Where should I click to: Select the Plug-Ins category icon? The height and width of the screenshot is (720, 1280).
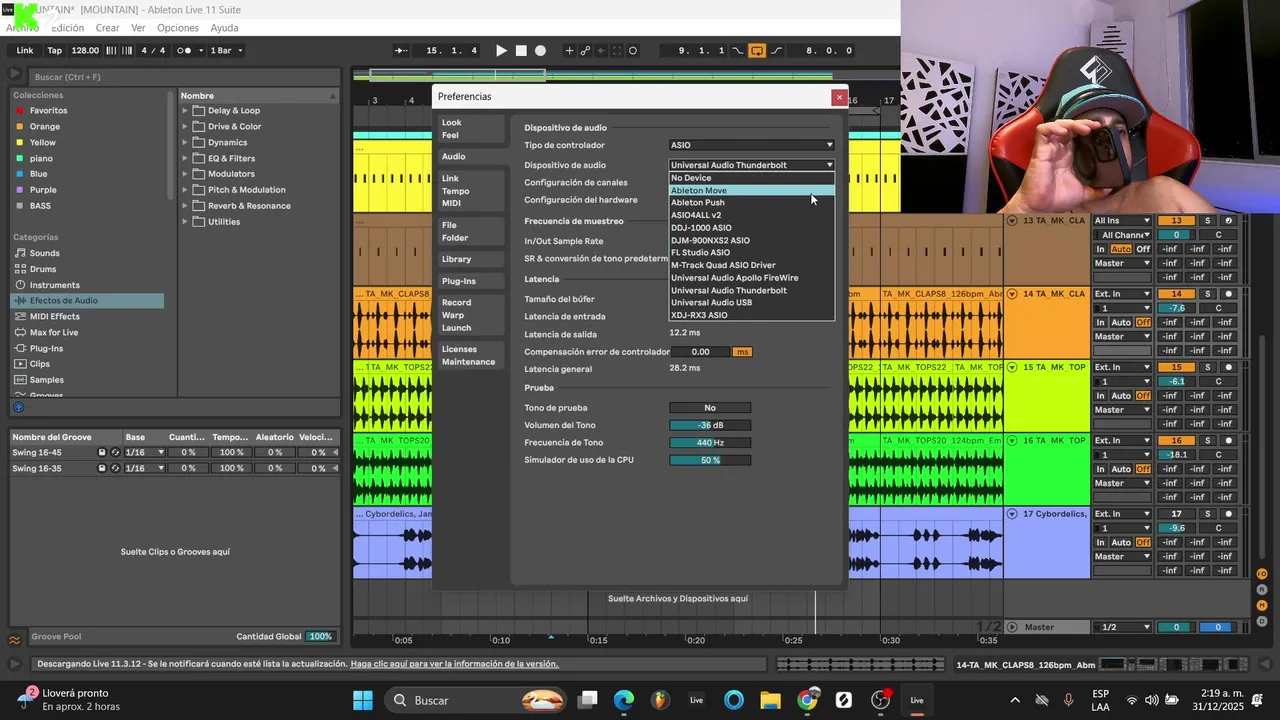(x=20, y=348)
